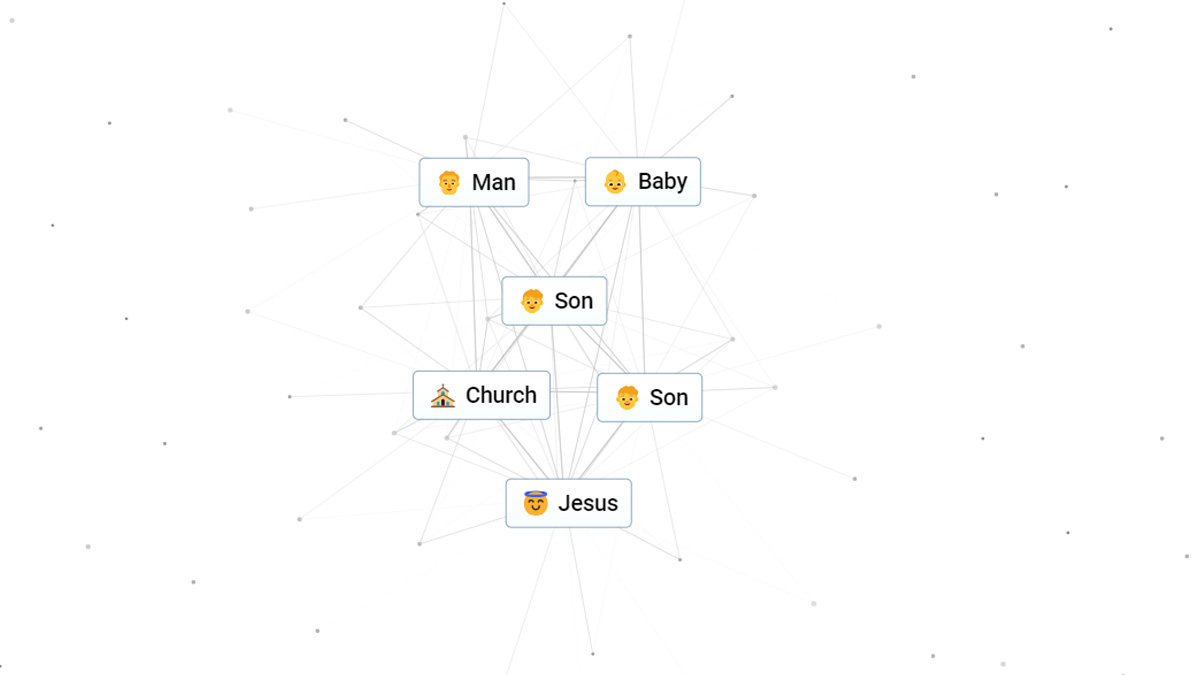Pick the Church element card
This screenshot has height=675, width=1200.
[x=481, y=396]
